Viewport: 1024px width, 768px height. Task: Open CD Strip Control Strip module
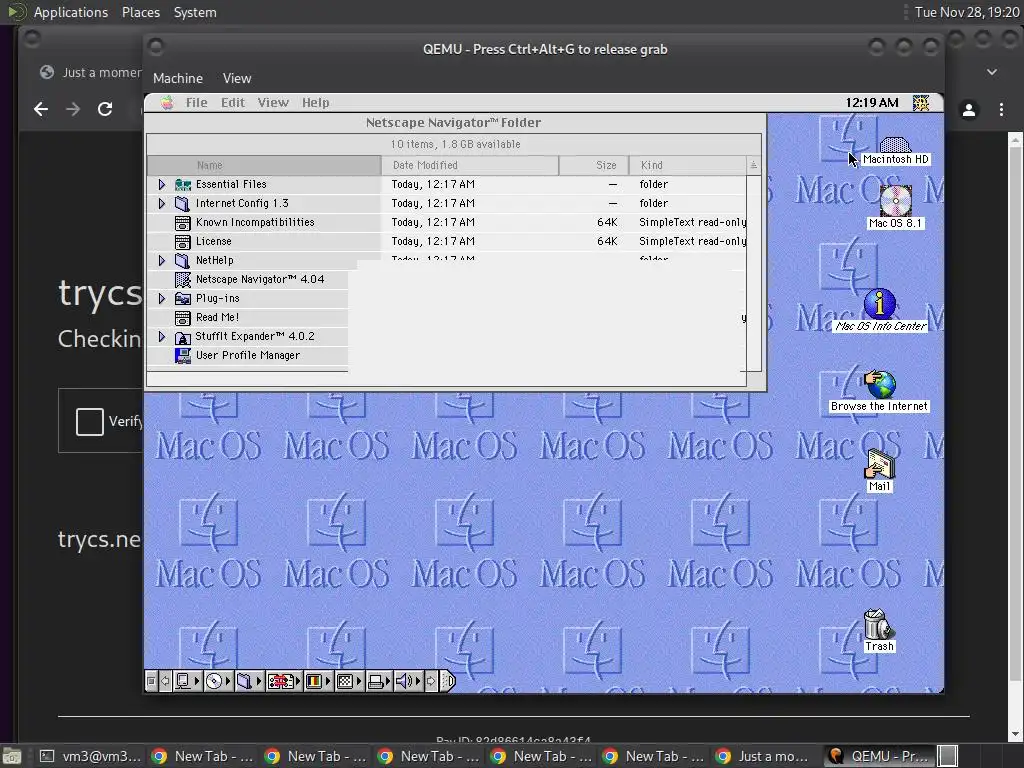coord(218,681)
